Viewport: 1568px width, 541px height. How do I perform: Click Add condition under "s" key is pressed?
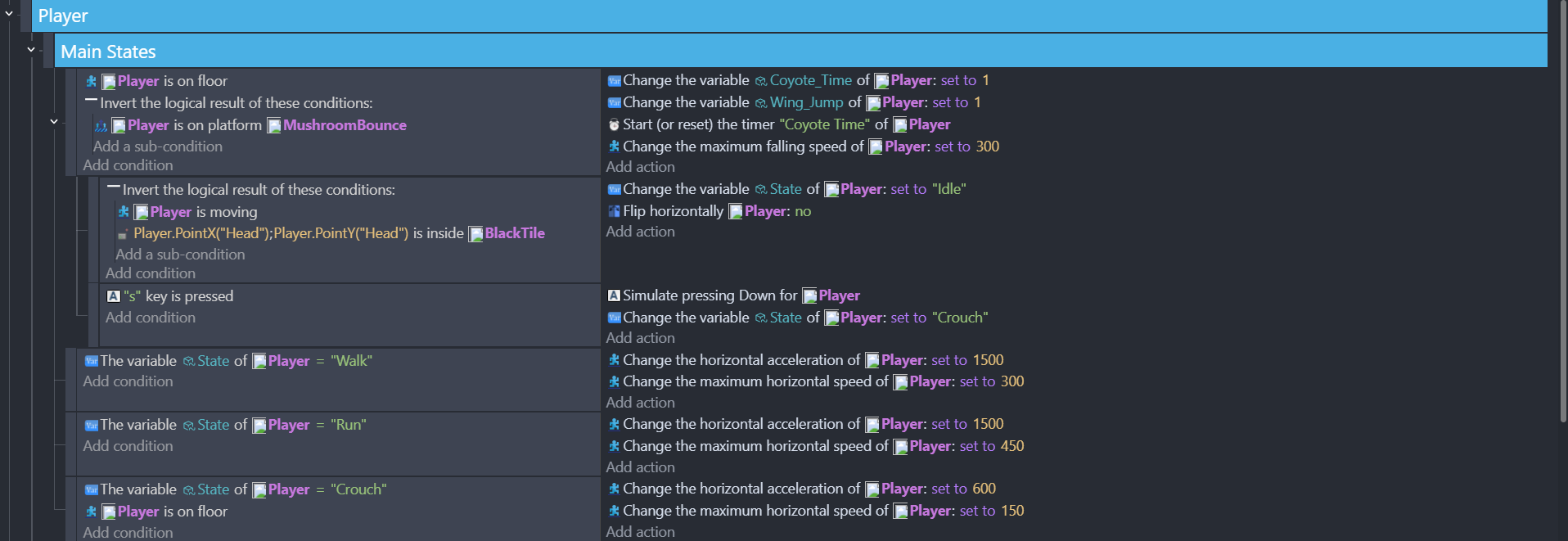(x=151, y=318)
